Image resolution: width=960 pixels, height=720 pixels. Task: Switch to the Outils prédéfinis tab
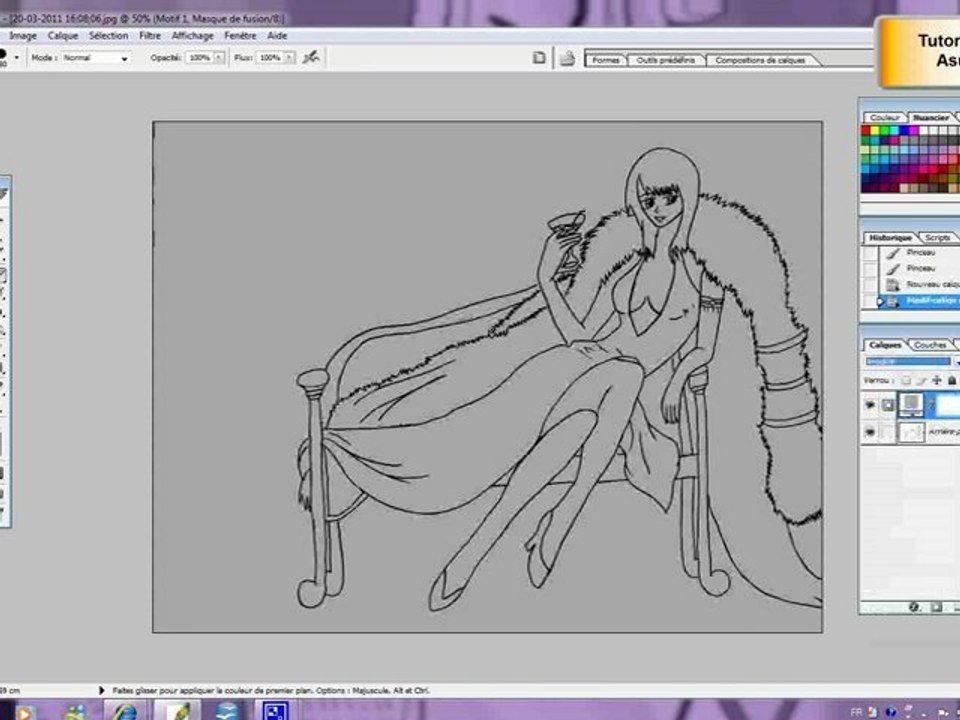click(x=666, y=60)
